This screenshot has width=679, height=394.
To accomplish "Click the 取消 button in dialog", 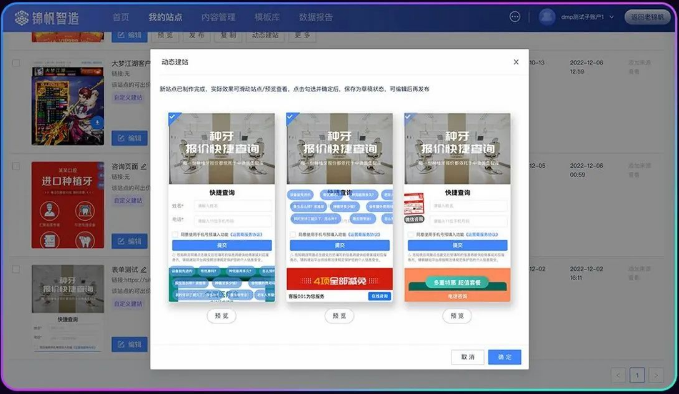I will tap(468, 357).
